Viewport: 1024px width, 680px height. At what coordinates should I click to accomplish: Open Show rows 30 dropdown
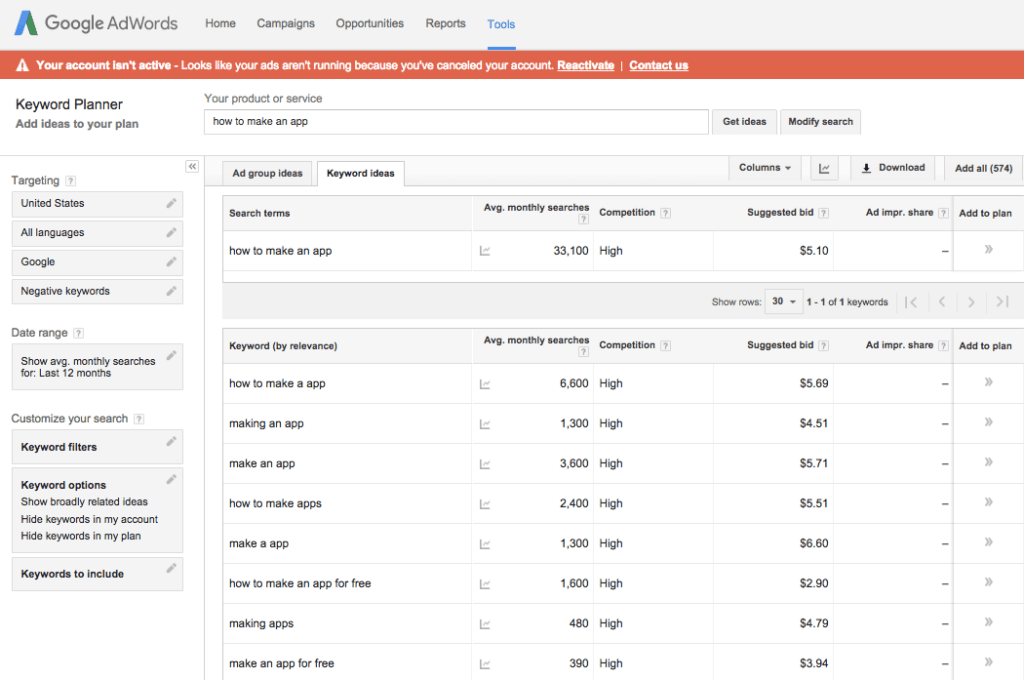pos(783,302)
